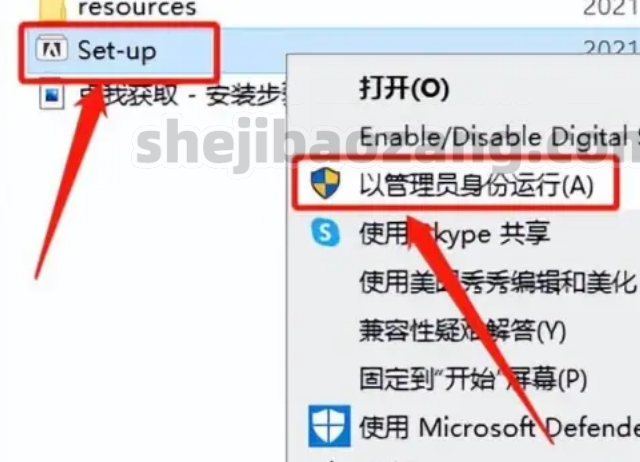The image size is (640, 462).
Task: Select Enable/Disable Digital menu entry
Action: pyautogui.click(x=499, y=136)
